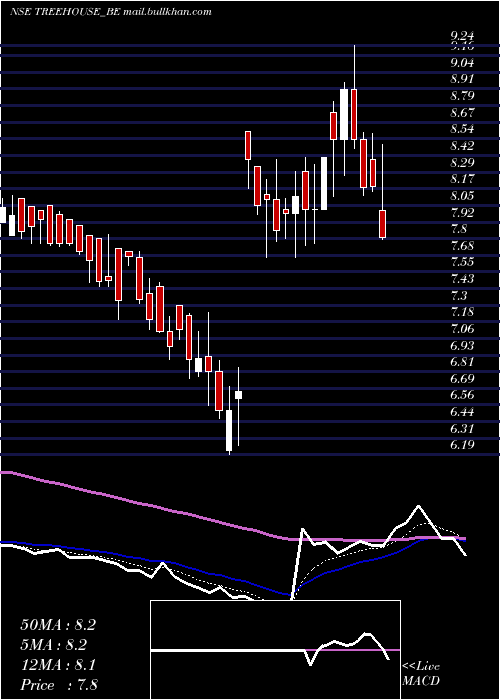Select the 8.91 price axis label
This screenshot has height=700, width=500.
click(x=462, y=79)
